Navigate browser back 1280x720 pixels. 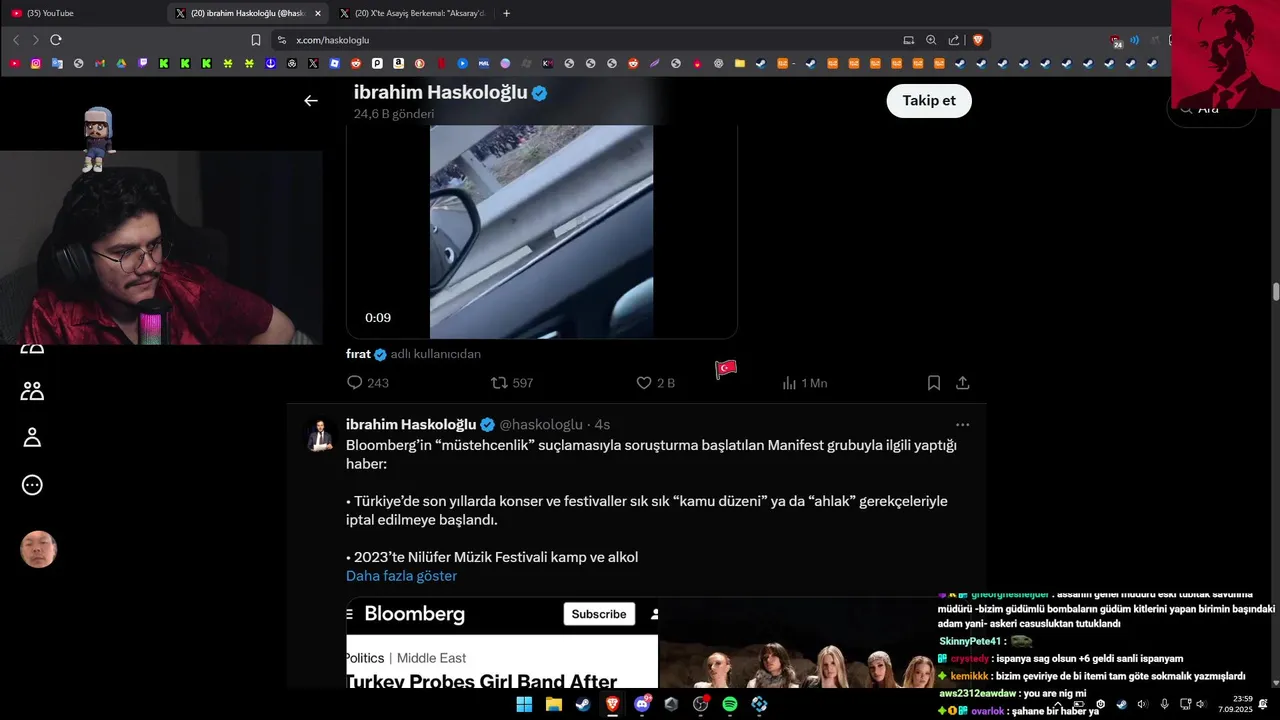coord(16,40)
